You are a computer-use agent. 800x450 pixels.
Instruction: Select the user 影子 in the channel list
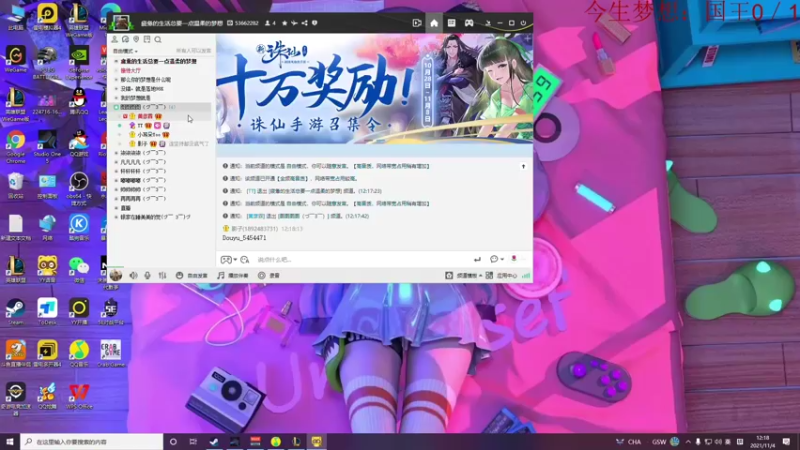(142, 144)
